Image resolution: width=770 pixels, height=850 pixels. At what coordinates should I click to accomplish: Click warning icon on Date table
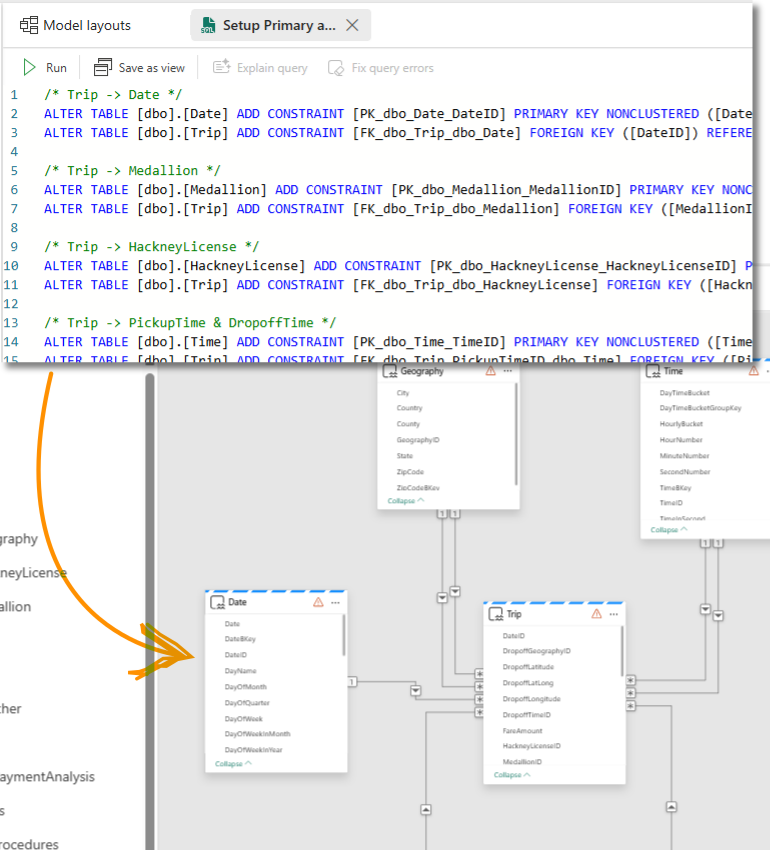[318, 602]
